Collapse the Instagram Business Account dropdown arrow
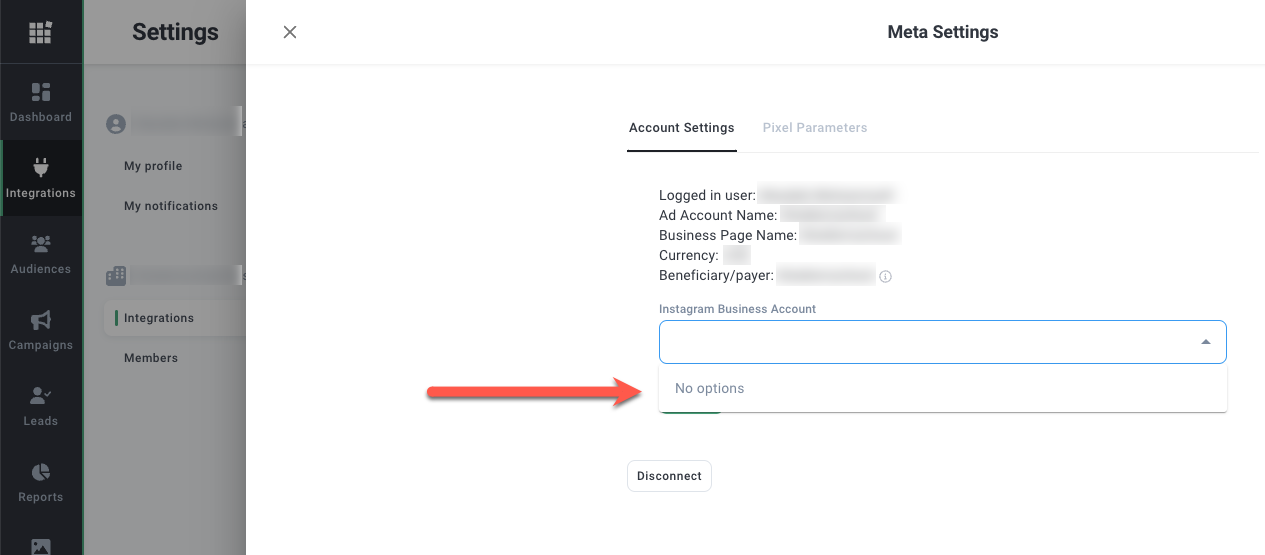Image resolution: width=1265 pixels, height=555 pixels. [1205, 342]
